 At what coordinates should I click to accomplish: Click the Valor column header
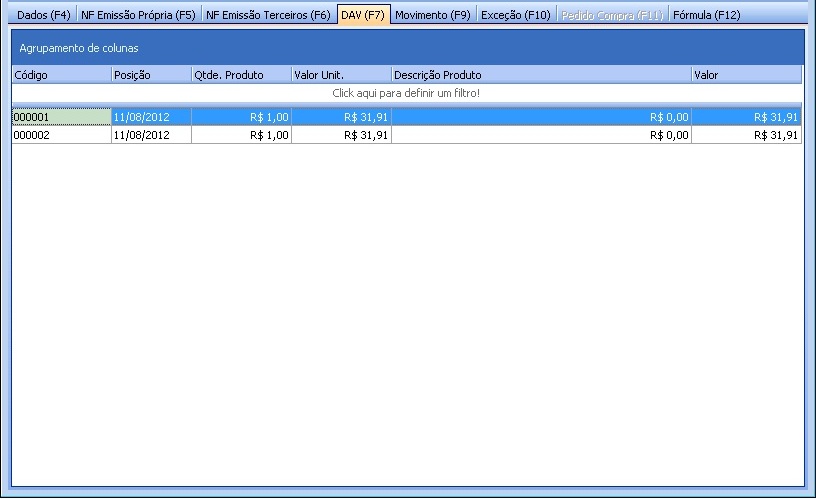[x=746, y=75]
